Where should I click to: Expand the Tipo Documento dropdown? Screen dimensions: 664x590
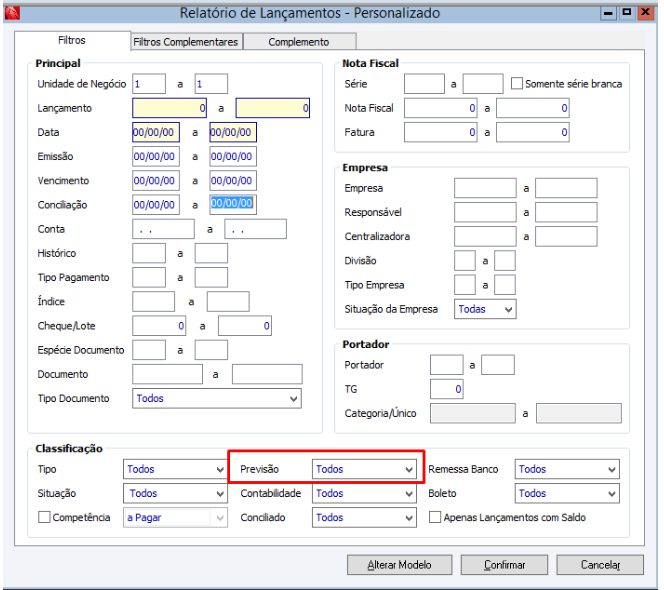[x=217, y=399]
